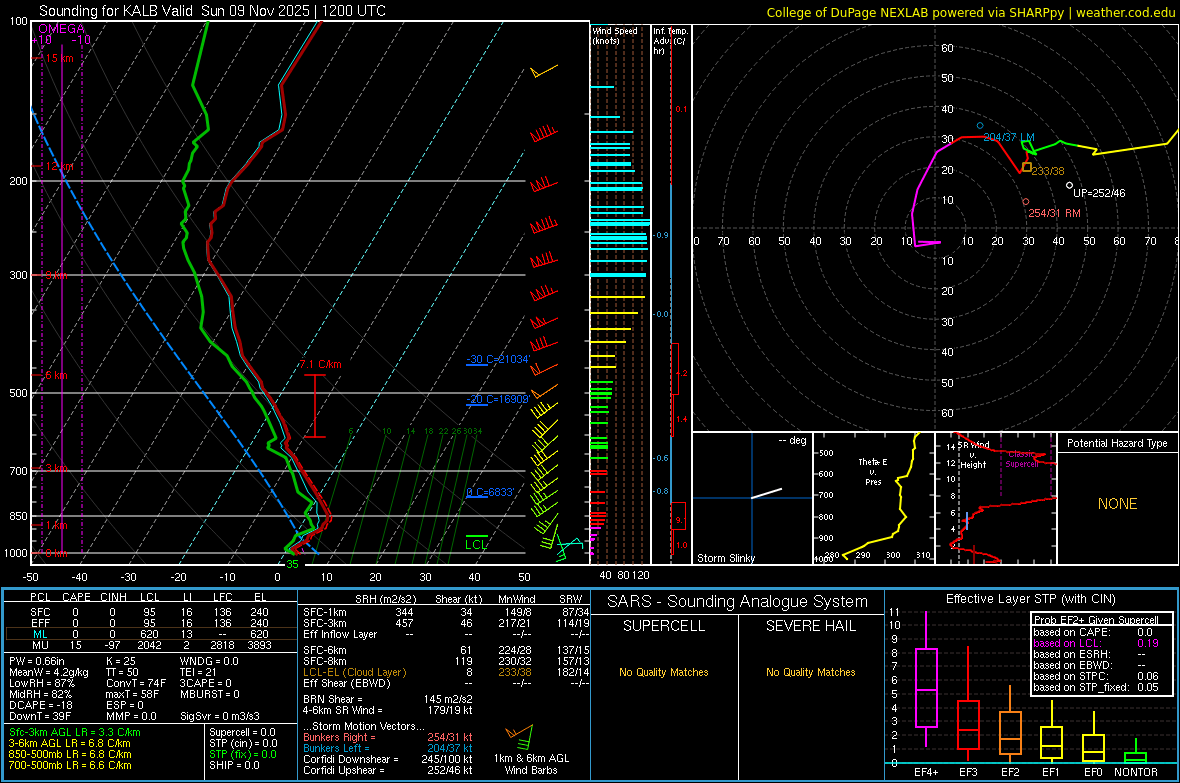The image size is (1180, 783).
Task: Click the 'ConvT = 74F' value
Action: tap(136, 684)
